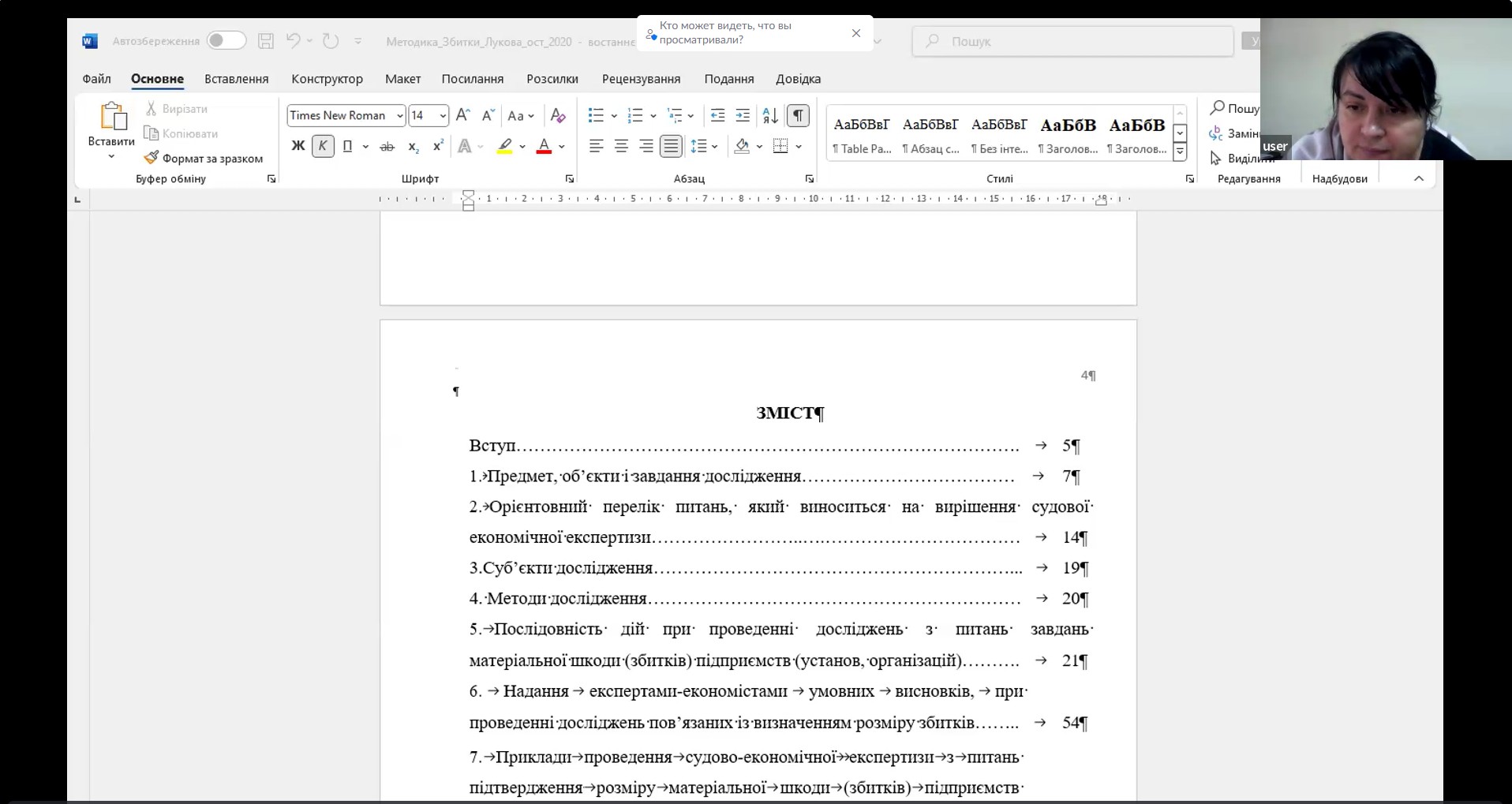Select the Без інтервалів style

(999, 134)
